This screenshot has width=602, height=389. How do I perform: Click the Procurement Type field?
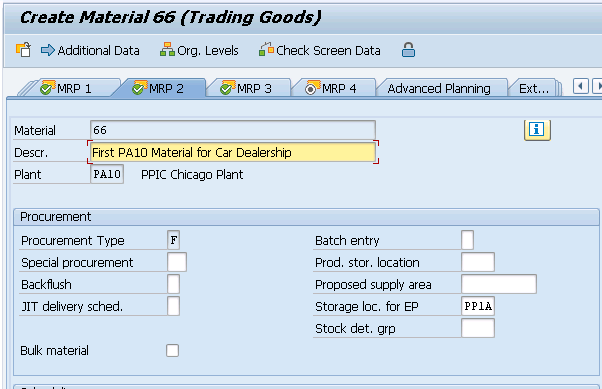tap(174, 240)
